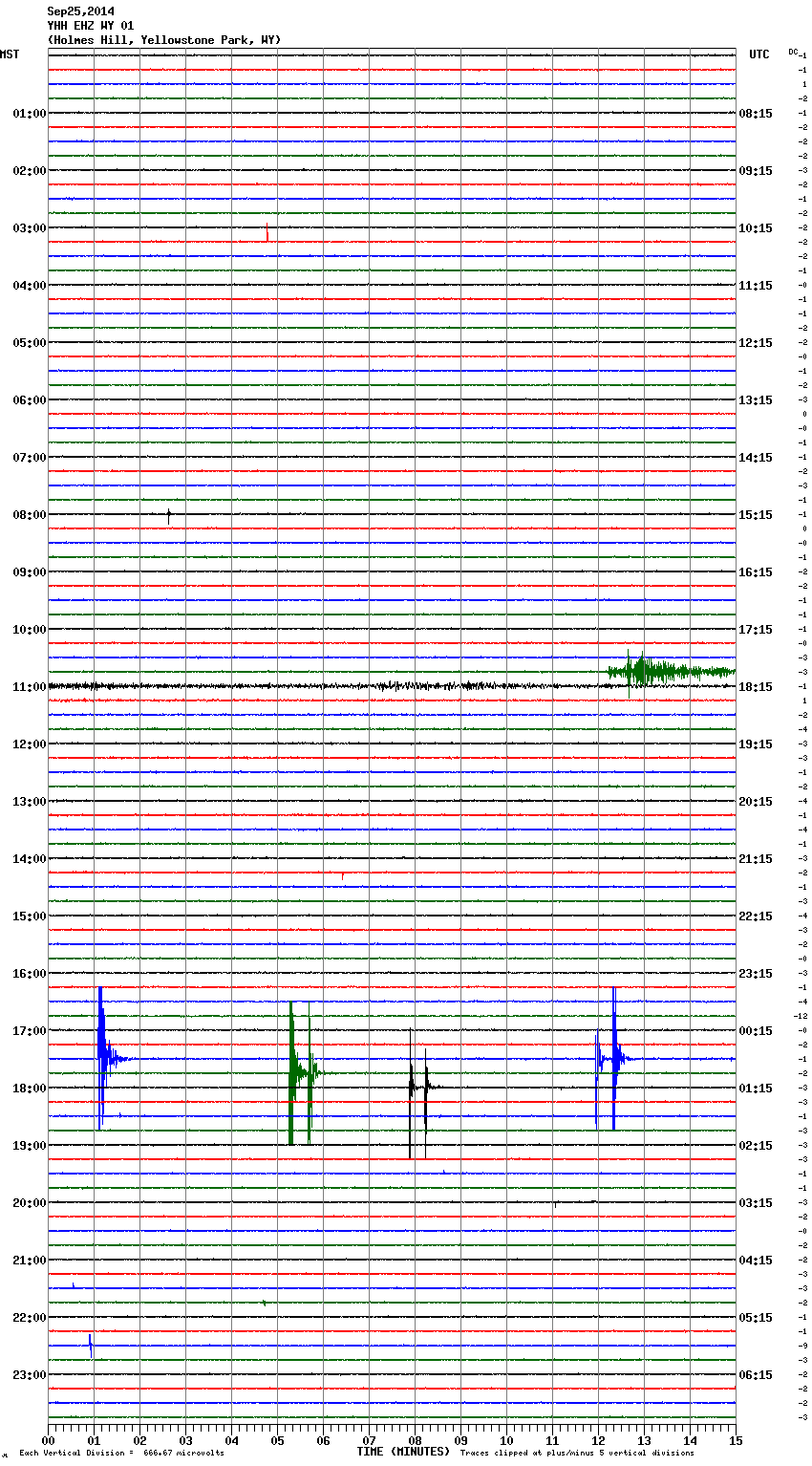Click the small red tick below the 14:00 trace
The width and height of the screenshot is (812, 1466).
click(343, 875)
